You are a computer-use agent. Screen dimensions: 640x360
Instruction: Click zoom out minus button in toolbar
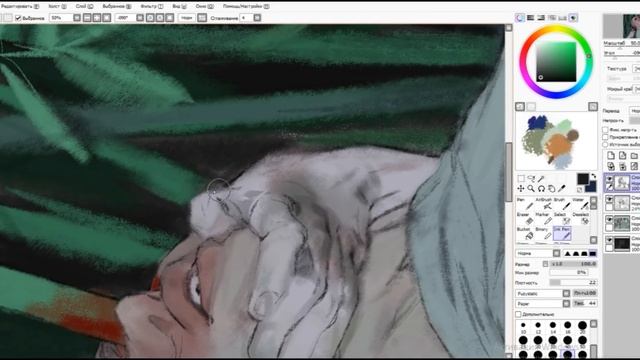pyautogui.click(x=87, y=18)
